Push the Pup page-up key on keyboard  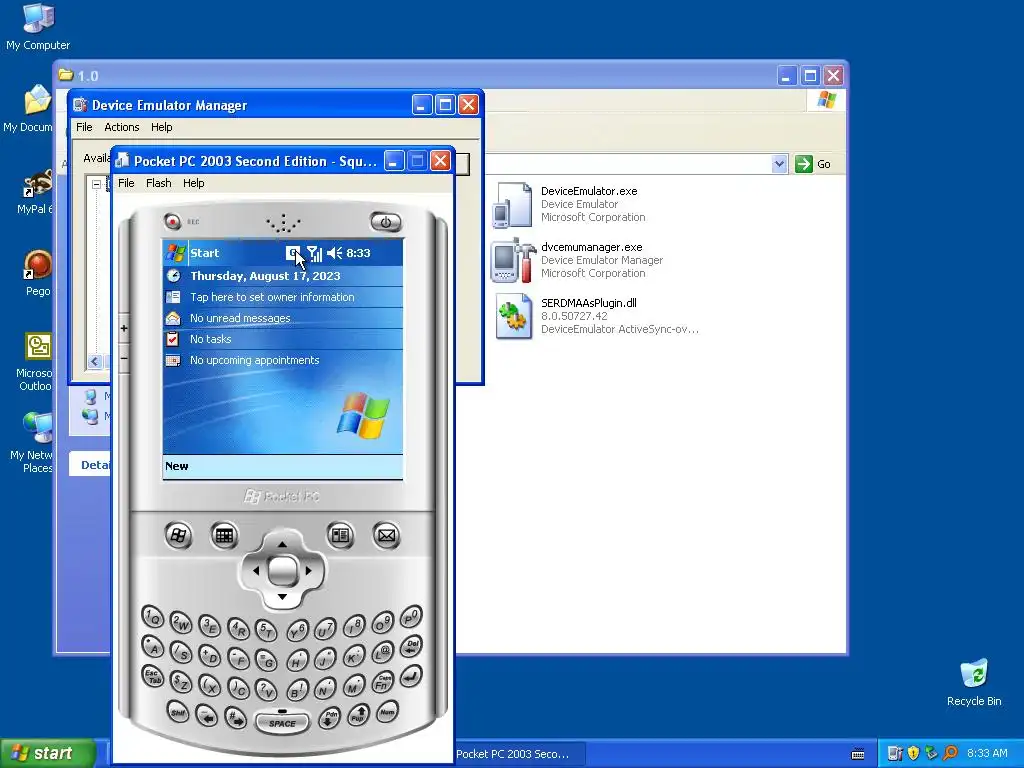359,715
